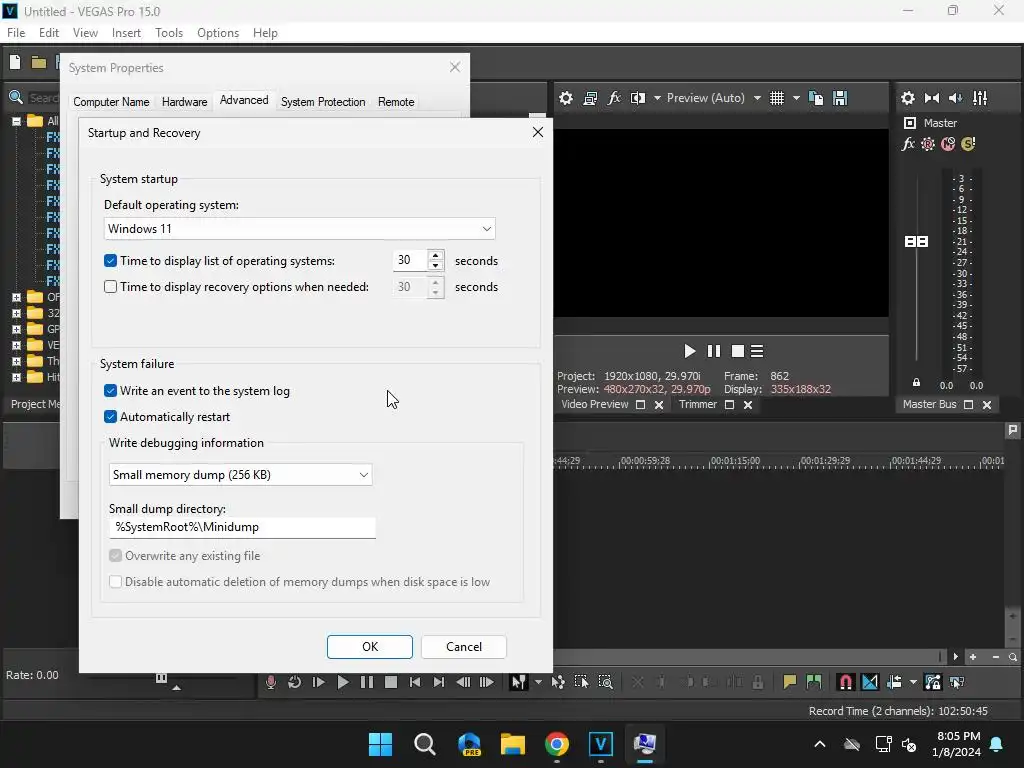
Task: Switch to System Protection tab
Action: click(323, 102)
